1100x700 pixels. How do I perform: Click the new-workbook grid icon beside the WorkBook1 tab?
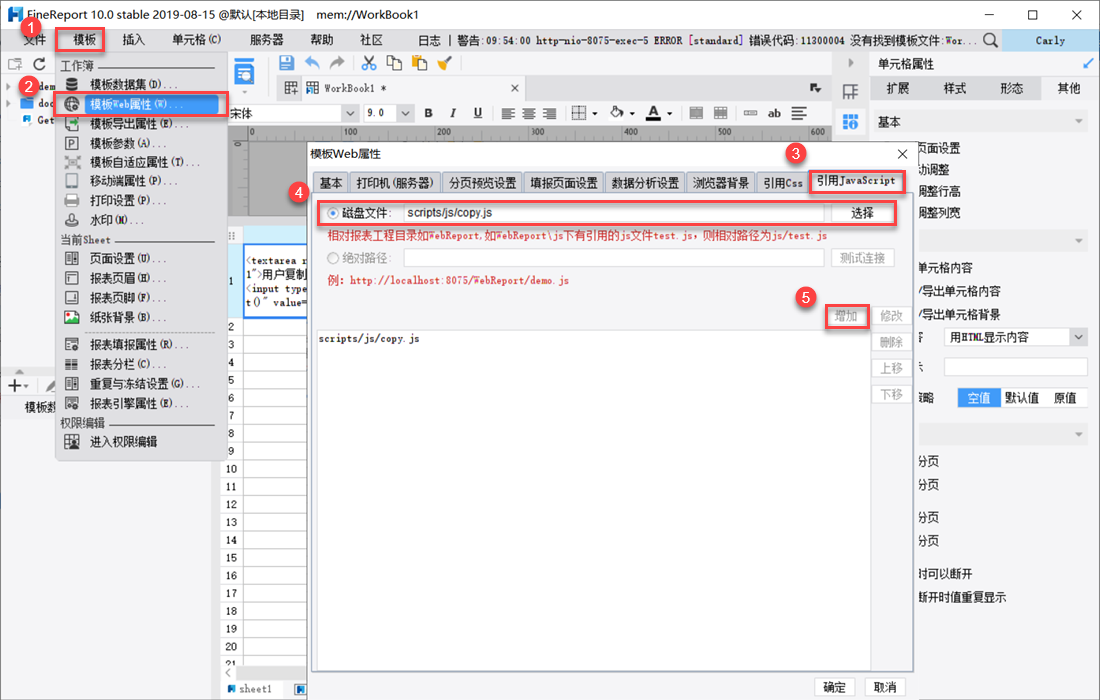coord(291,88)
